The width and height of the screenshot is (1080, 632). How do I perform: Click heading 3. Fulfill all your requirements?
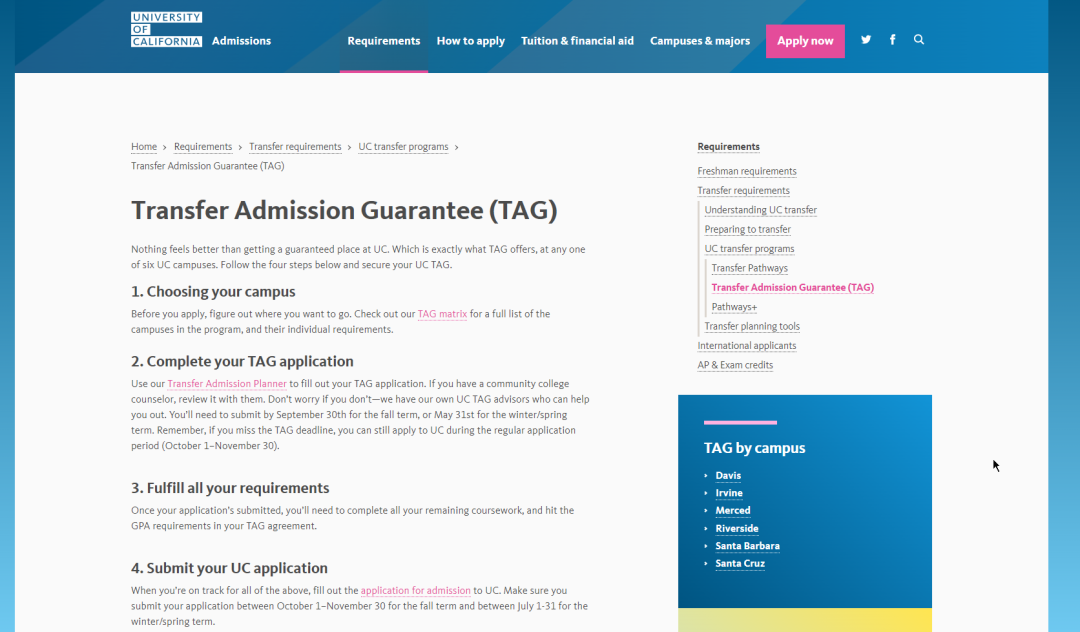coord(230,488)
